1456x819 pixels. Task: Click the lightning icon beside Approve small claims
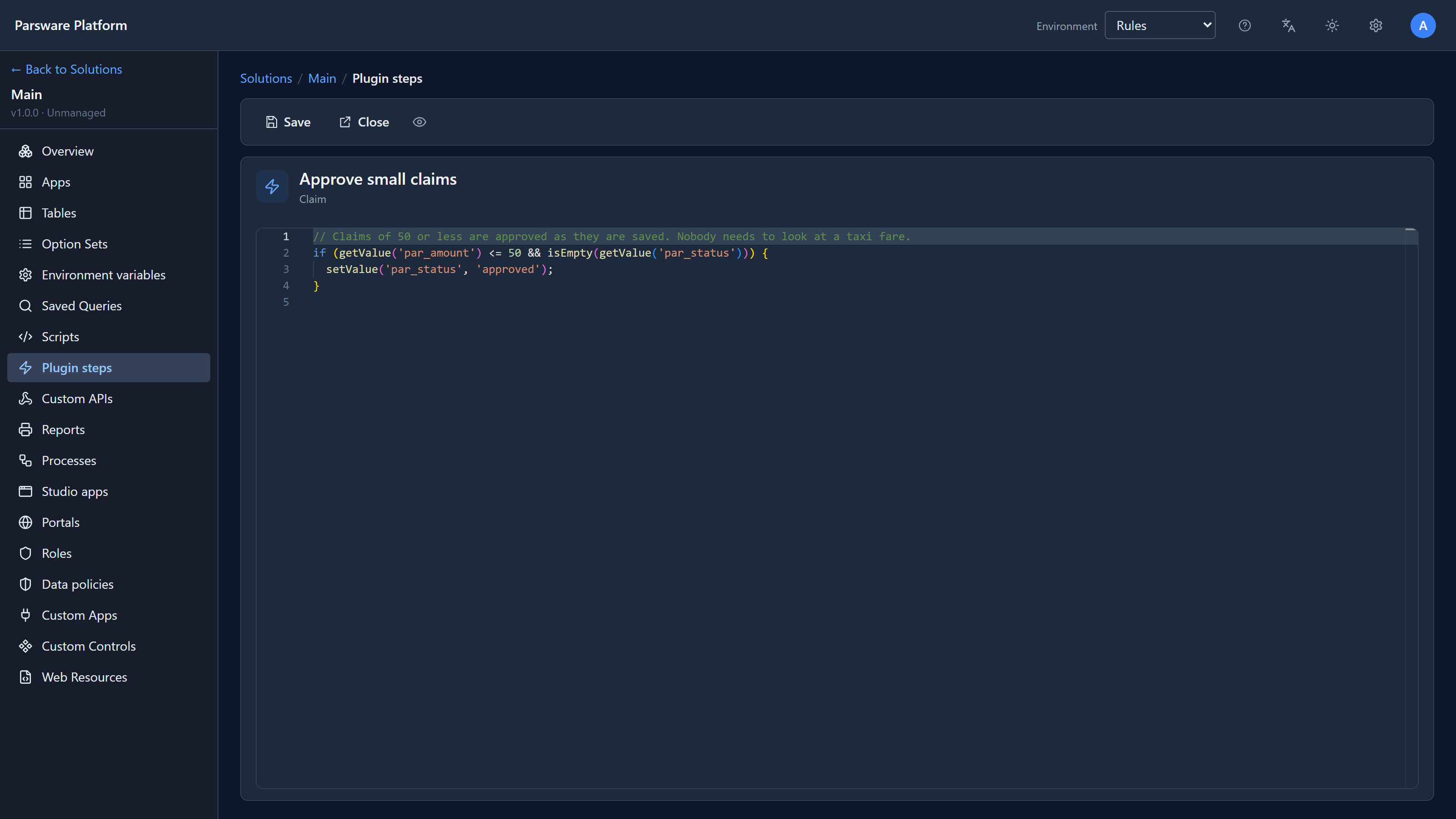tap(272, 187)
